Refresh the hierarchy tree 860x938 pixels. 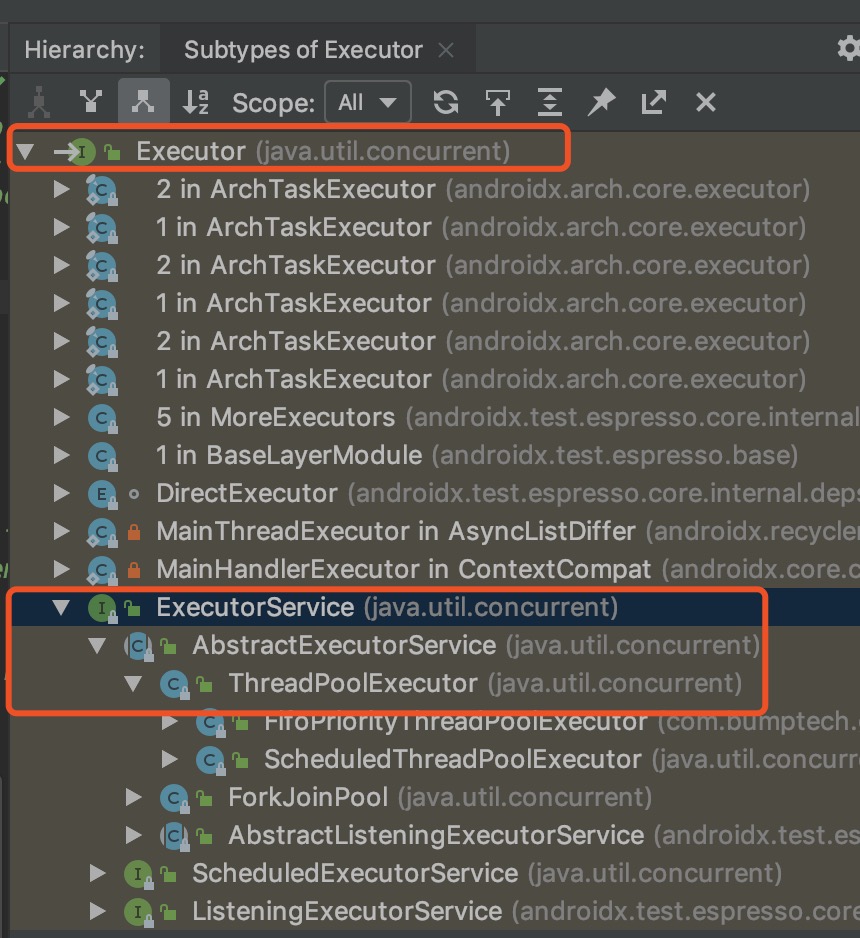446,102
